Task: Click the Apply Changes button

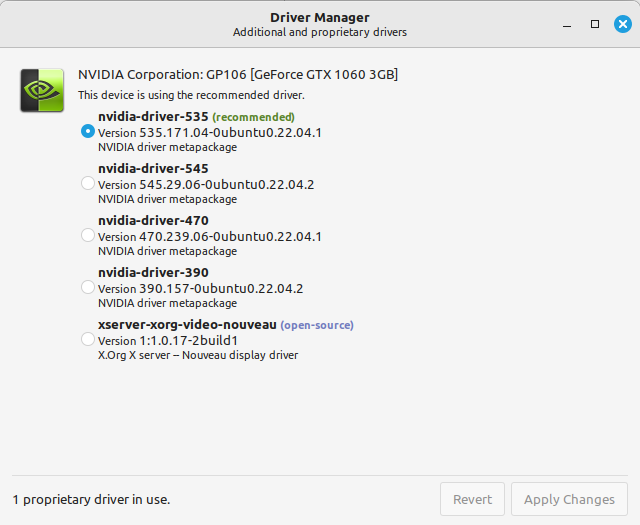Action: (569, 499)
